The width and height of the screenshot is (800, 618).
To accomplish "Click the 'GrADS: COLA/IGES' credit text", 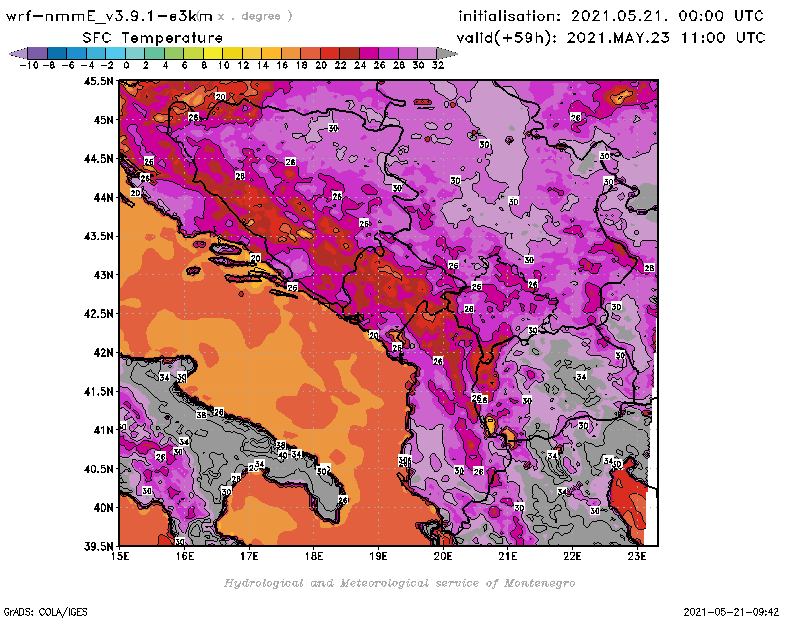I will (45, 612).
